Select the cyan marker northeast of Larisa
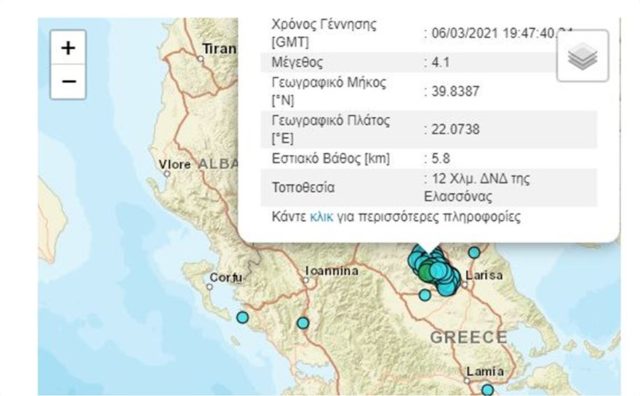 (x=474, y=253)
